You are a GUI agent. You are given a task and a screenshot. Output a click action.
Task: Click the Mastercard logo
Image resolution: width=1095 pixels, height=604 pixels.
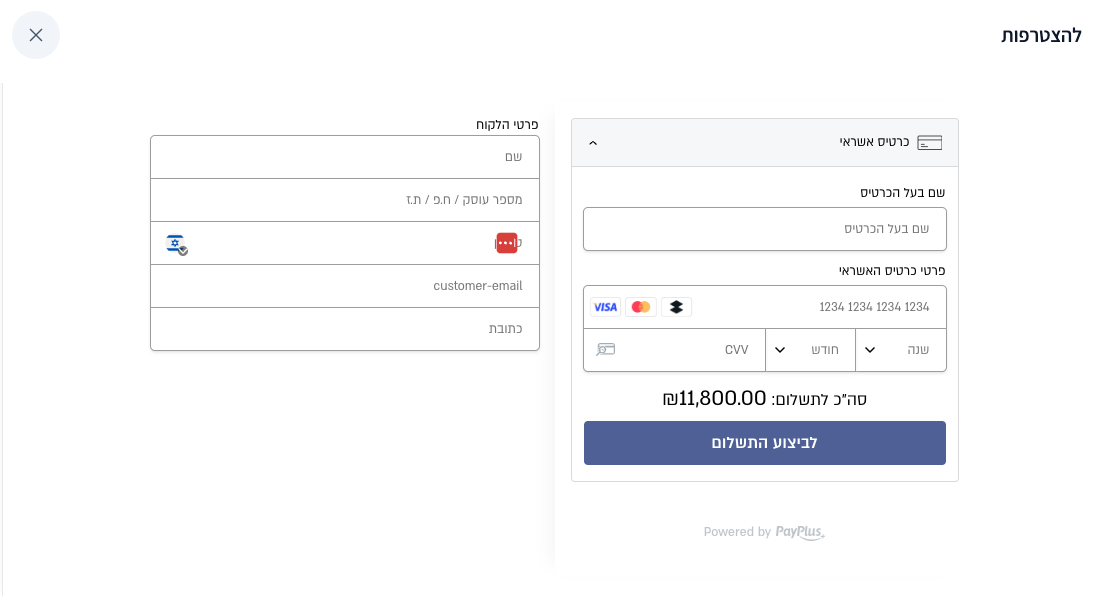pyautogui.click(x=641, y=307)
